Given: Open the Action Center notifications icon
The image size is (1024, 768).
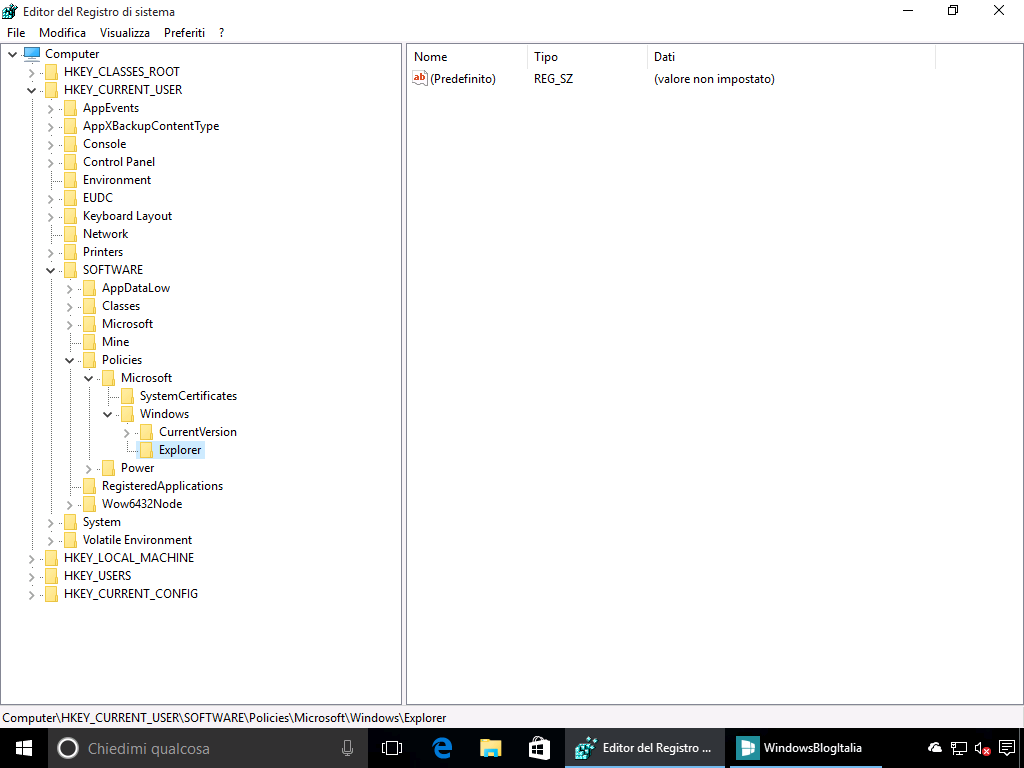Looking at the screenshot, I should click(x=1007, y=748).
